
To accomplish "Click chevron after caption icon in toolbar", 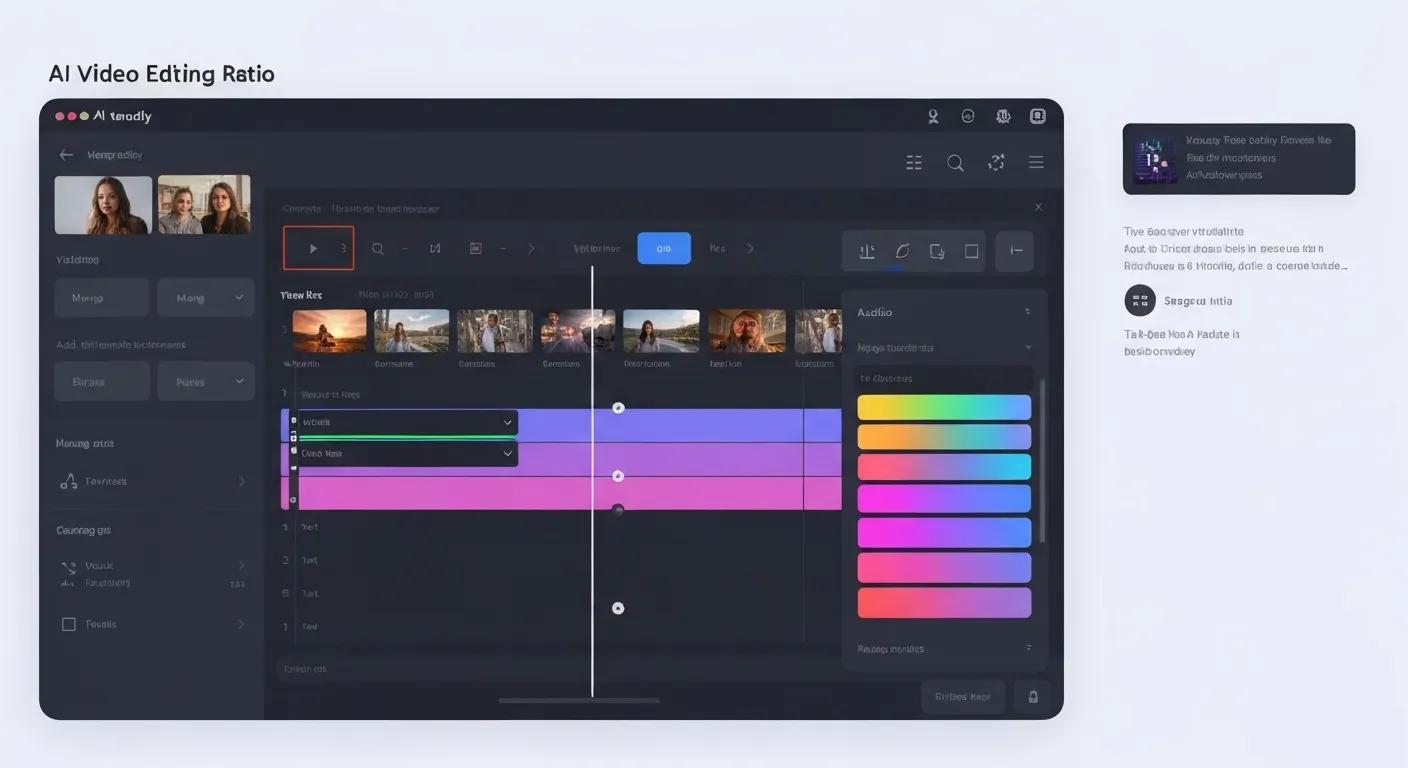I will [x=531, y=249].
